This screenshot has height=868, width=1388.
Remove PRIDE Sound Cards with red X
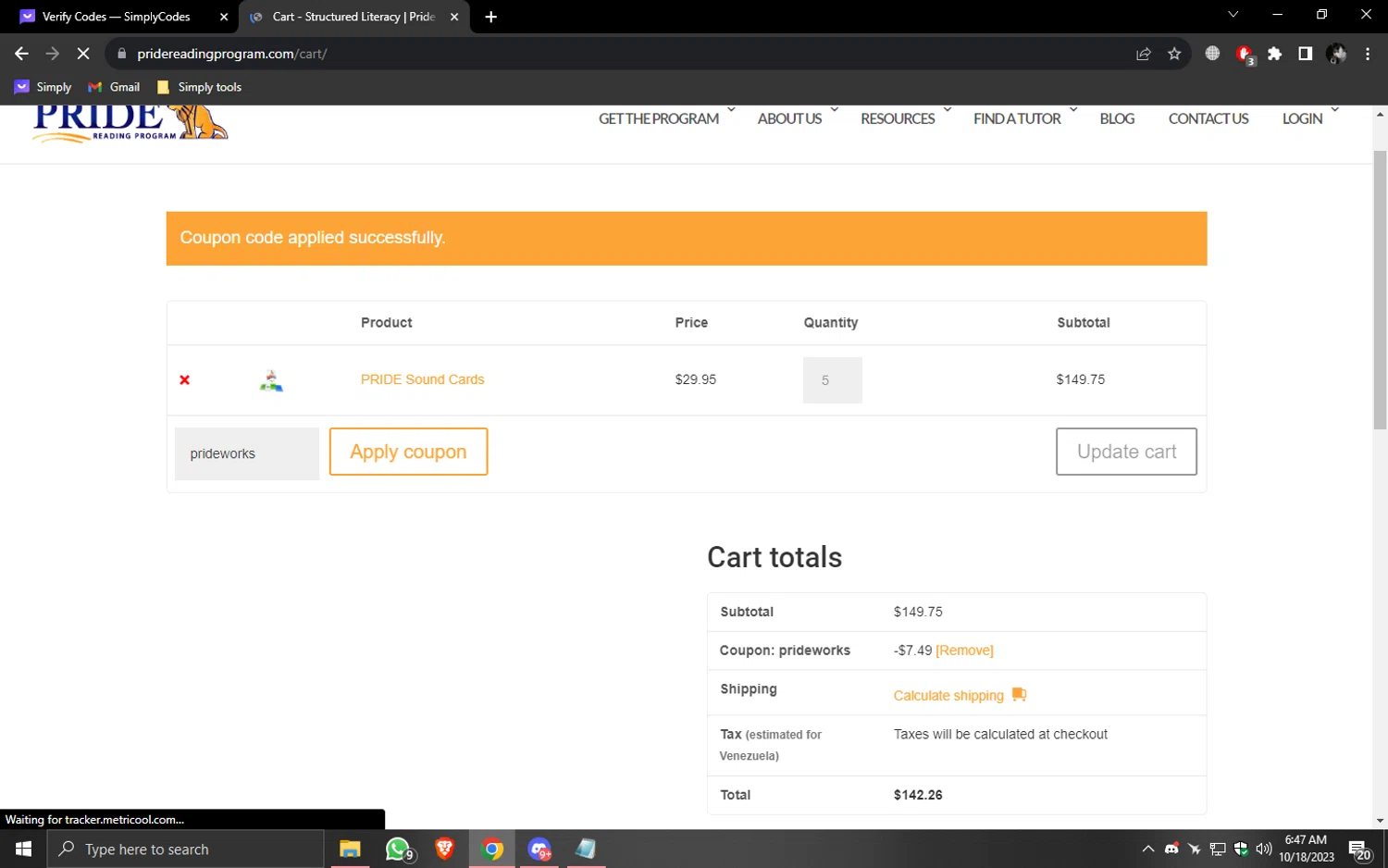click(184, 380)
